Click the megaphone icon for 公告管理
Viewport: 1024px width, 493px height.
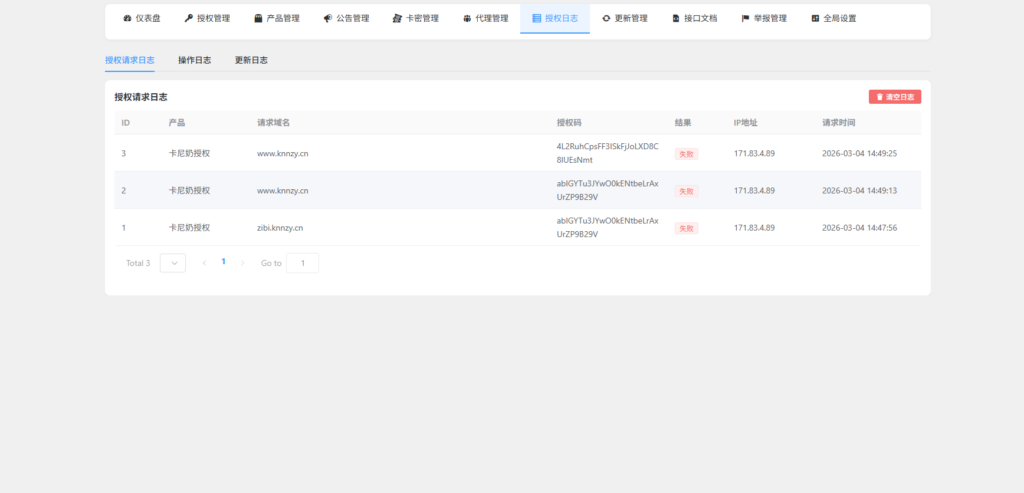tap(328, 18)
